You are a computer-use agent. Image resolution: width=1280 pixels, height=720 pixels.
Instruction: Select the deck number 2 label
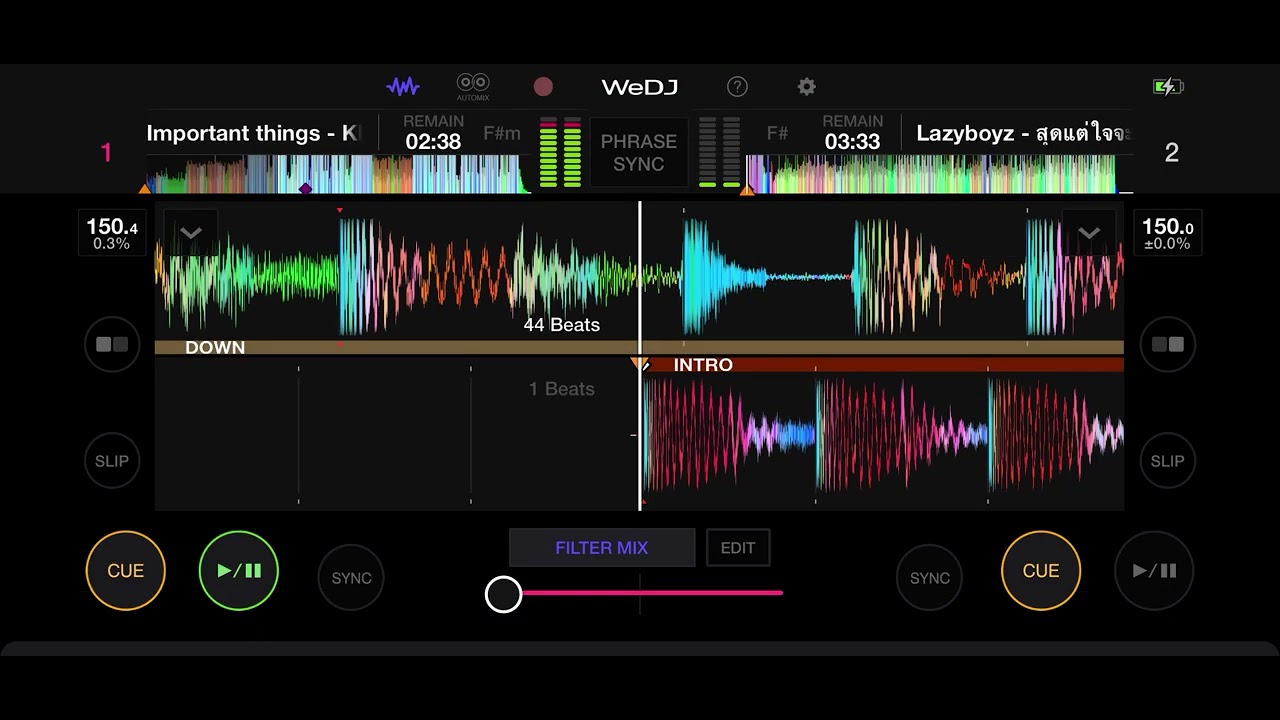(1172, 153)
